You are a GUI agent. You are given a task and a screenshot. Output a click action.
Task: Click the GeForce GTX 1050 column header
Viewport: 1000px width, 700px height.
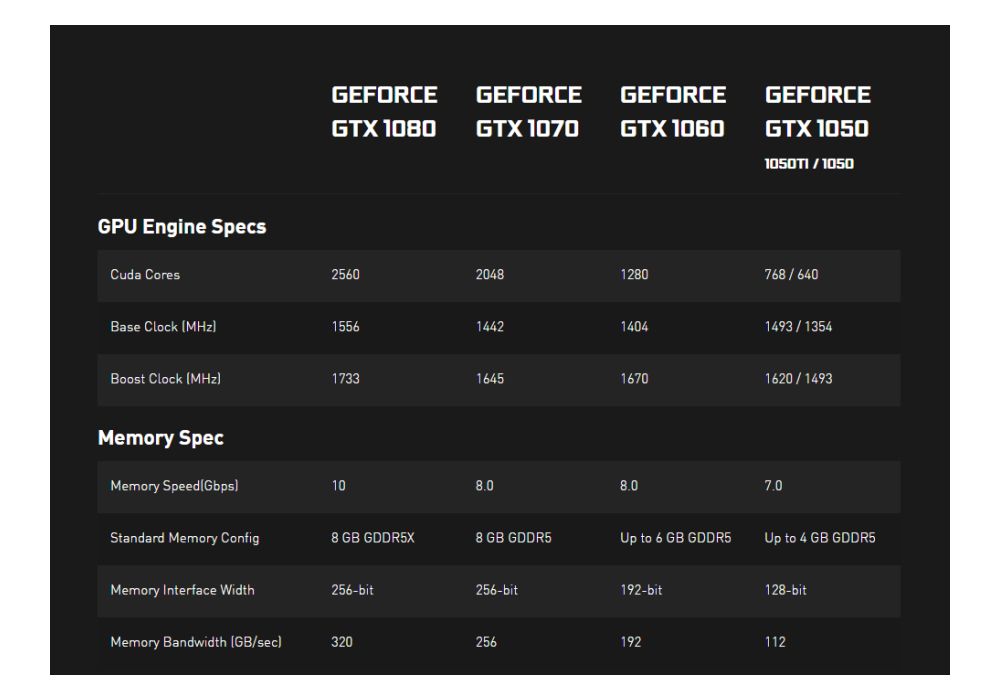(x=818, y=113)
